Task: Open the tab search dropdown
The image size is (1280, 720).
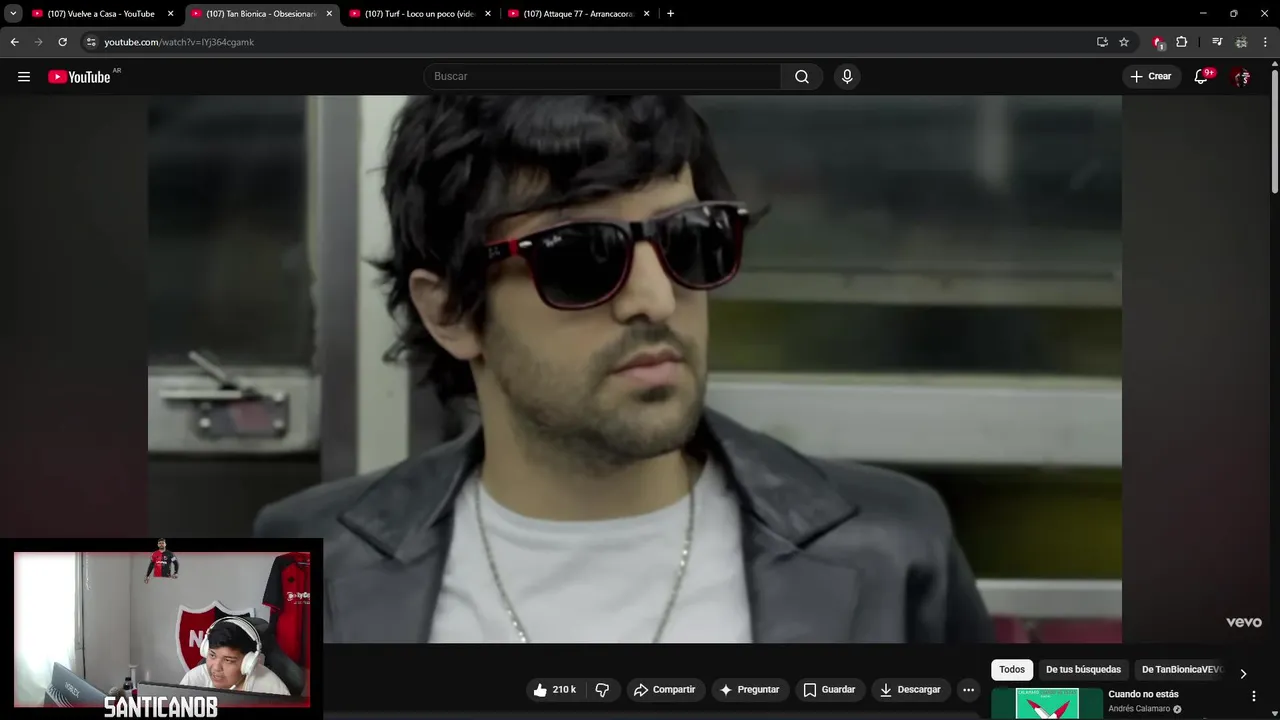Action: [13, 14]
